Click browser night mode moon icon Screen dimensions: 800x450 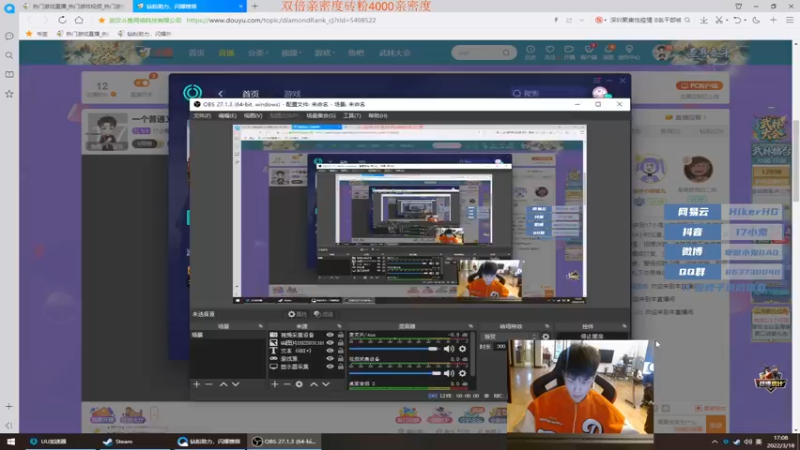pos(757,20)
